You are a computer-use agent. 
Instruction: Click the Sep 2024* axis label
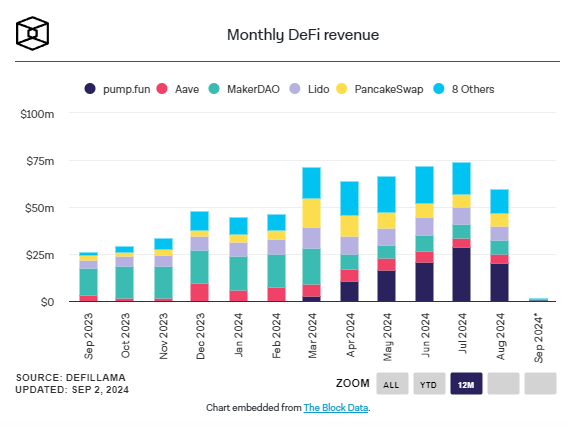(539, 339)
